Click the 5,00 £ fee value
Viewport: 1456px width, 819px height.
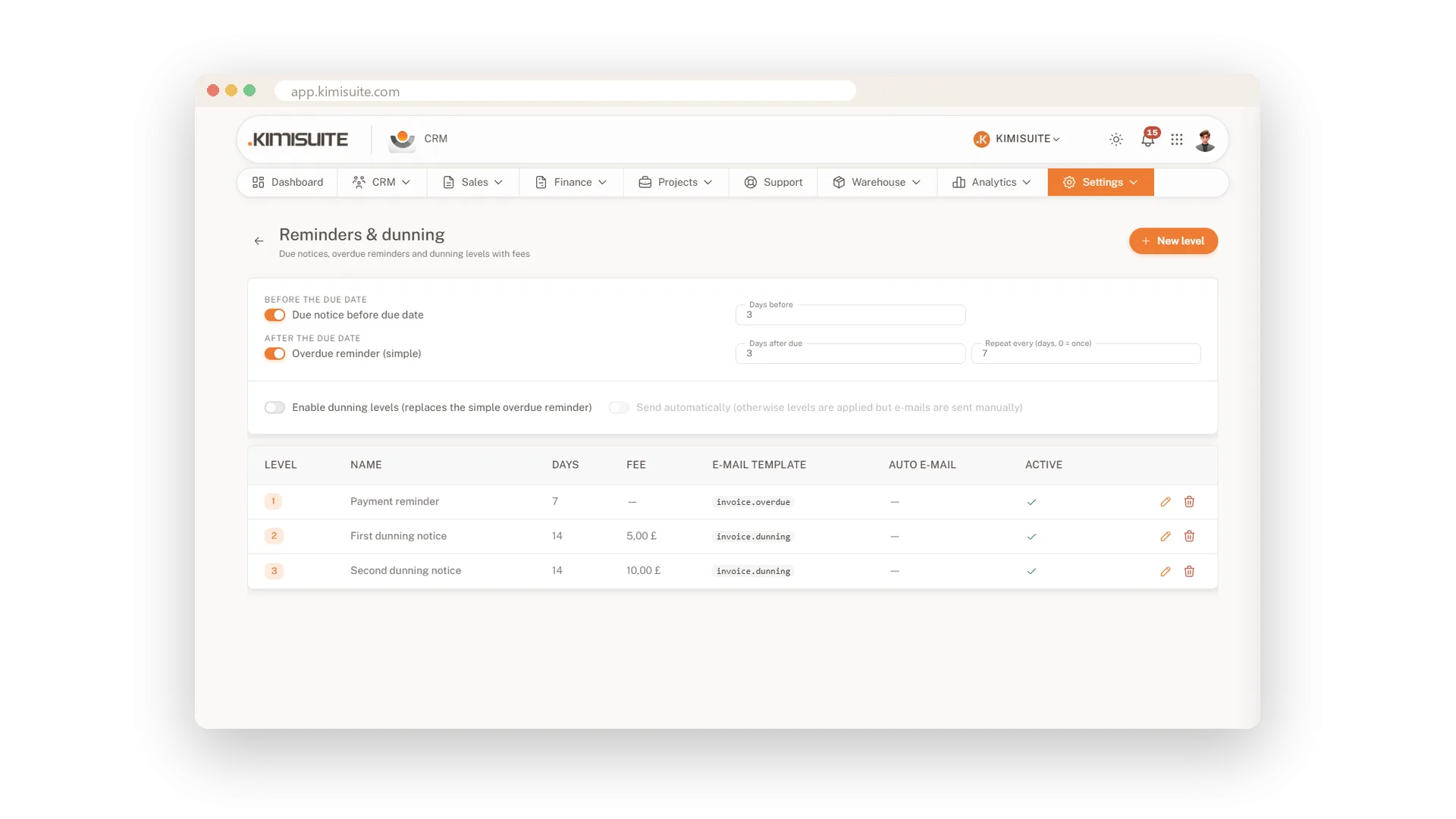642,535
